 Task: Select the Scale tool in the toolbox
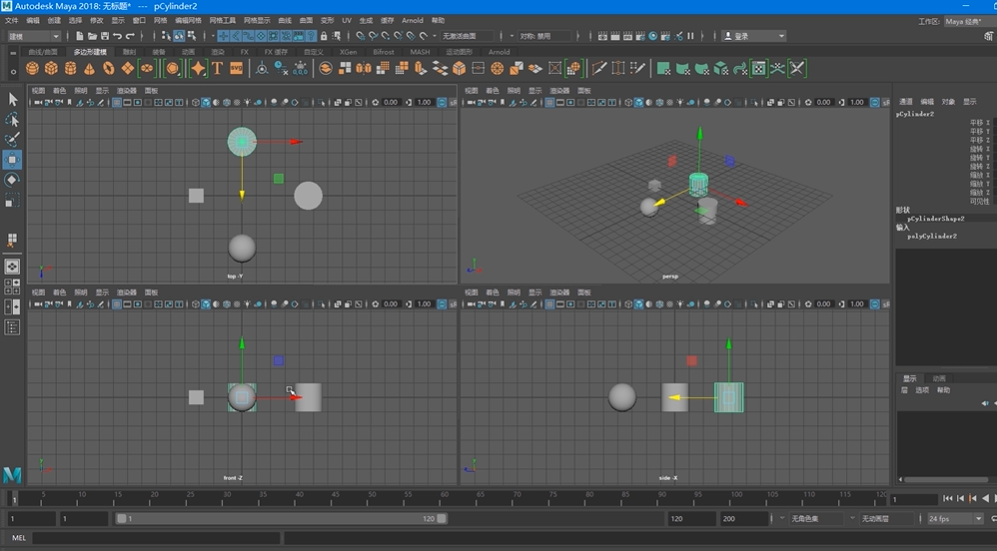point(12,201)
